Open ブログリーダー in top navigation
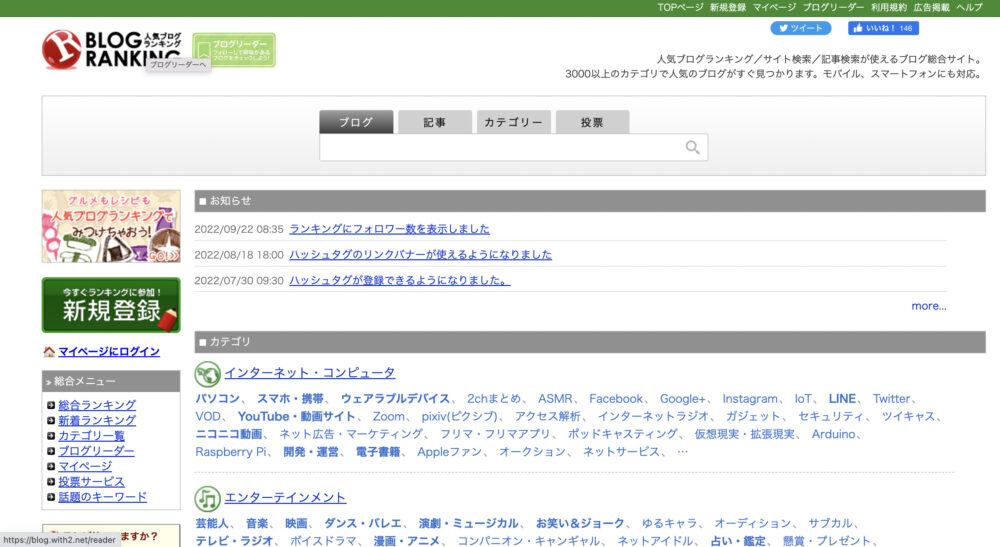The width and height of the screenshot is (1000, 547). coord(834,8)
